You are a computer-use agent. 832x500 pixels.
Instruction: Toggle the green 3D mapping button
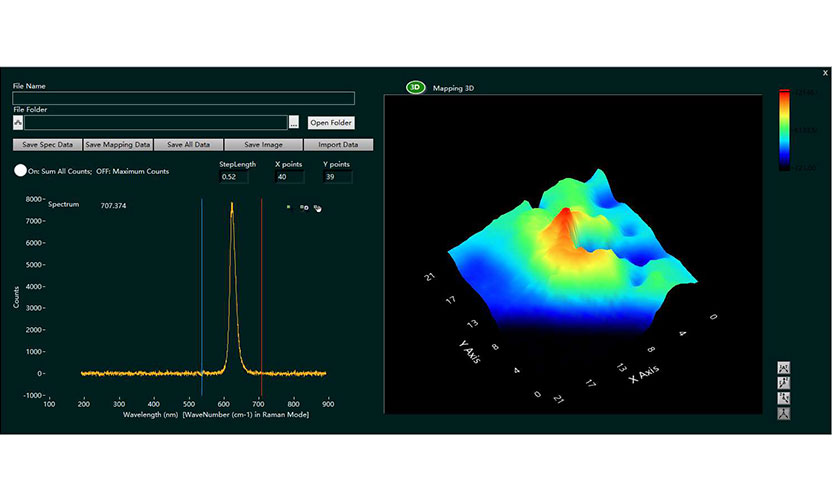[416, 88]
